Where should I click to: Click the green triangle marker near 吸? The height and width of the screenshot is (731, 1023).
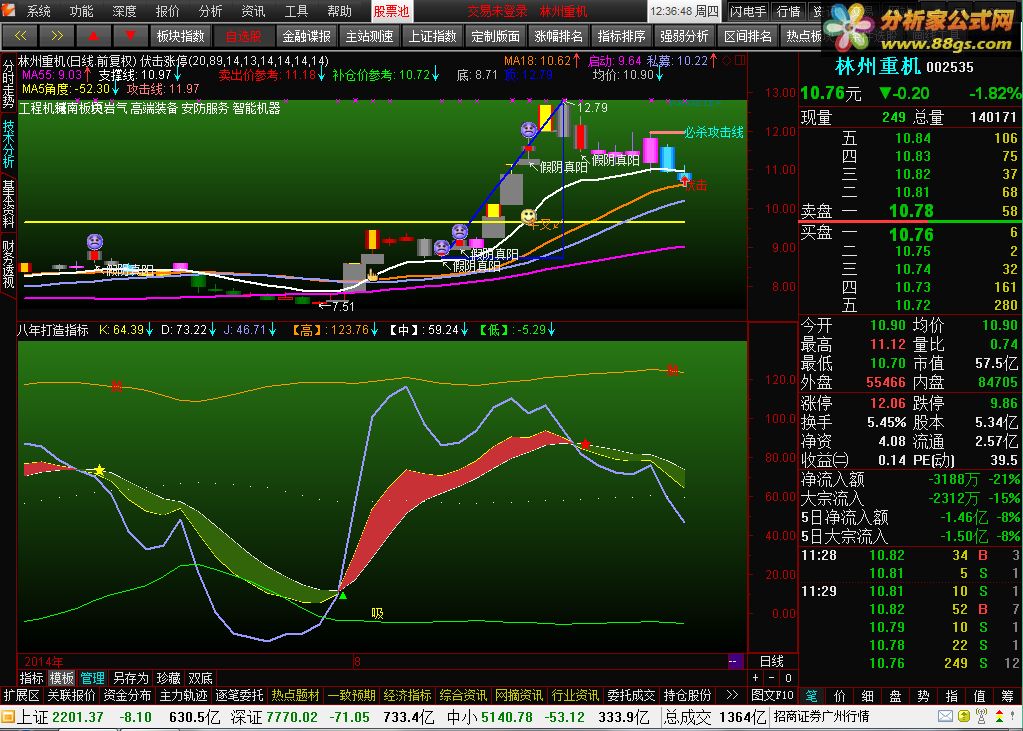point(343,595)
